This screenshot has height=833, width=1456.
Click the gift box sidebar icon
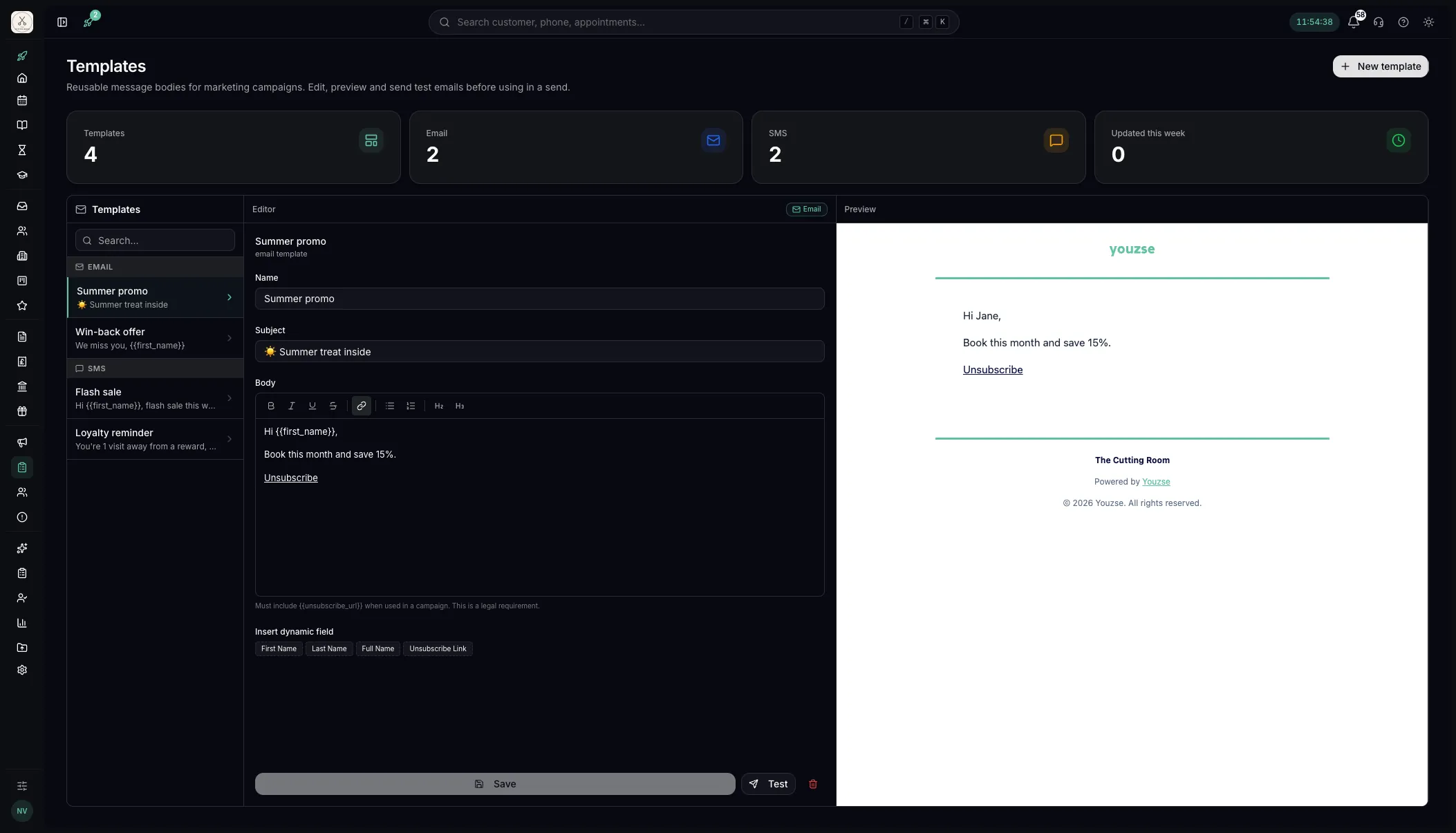[x=22, y=411]
